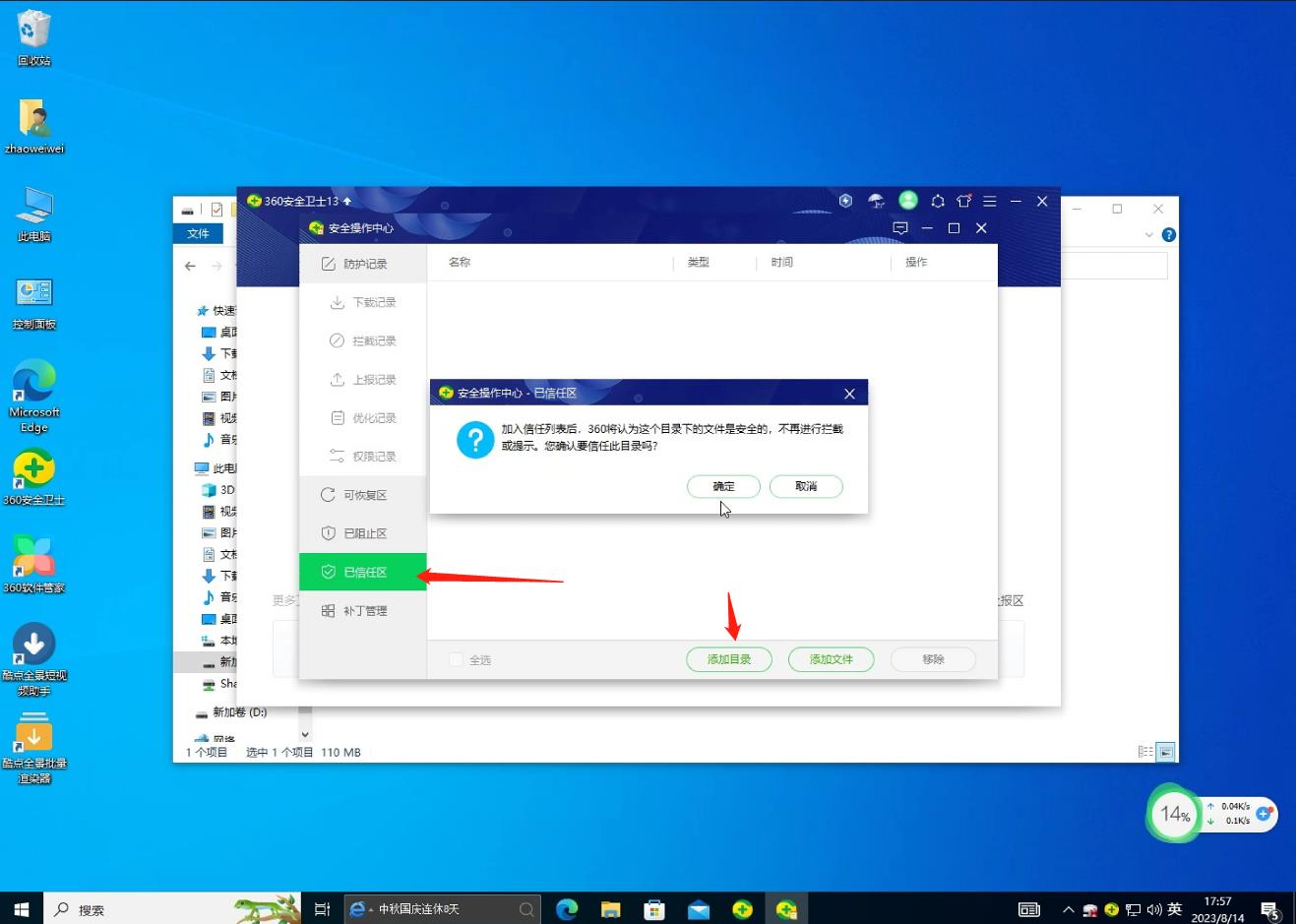Open Mail from the taskbar
Viewport: 1296px width, 924px height.
pyautogui.click(x=699, y=909)
